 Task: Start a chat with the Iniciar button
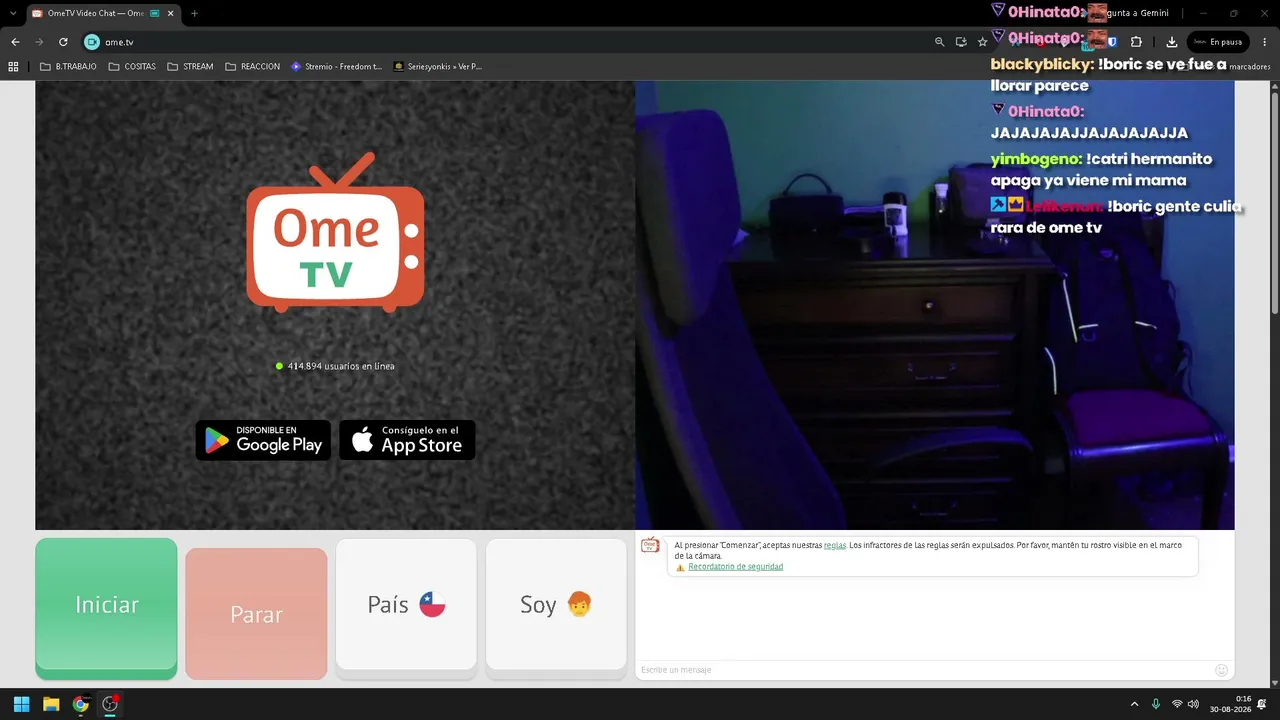(106, 608)
